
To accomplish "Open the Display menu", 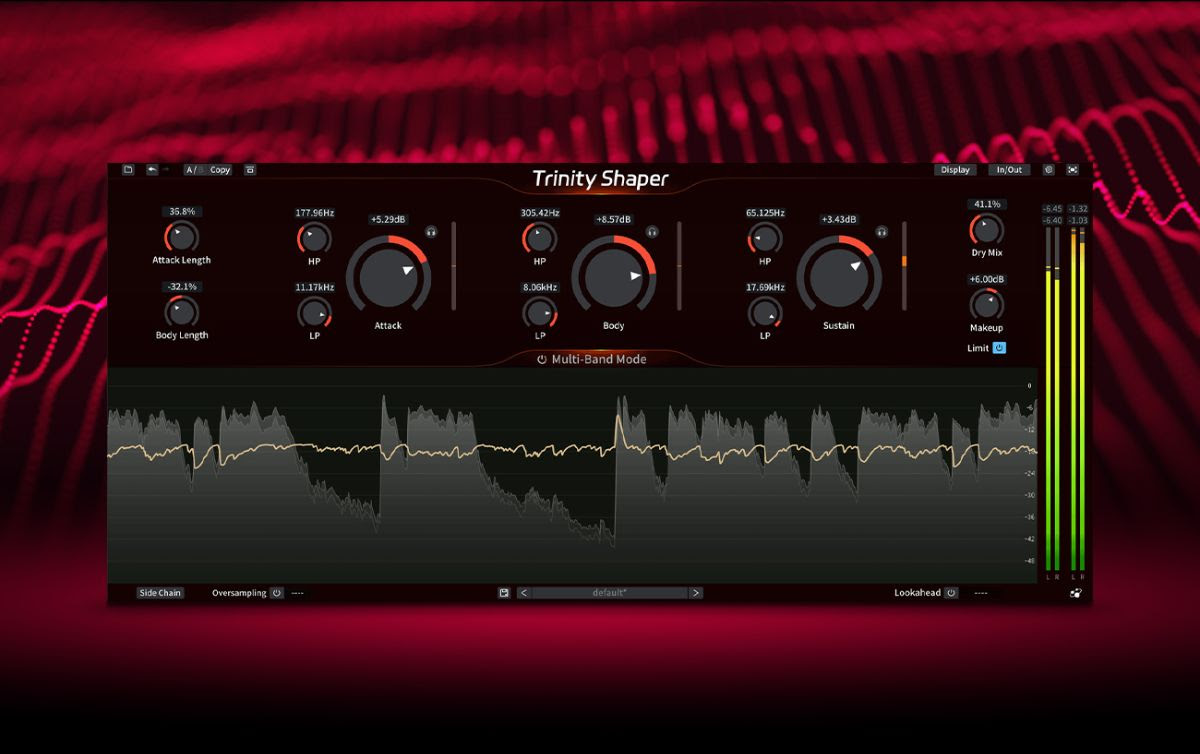I will pyautogui.click(x=955, y=170).
